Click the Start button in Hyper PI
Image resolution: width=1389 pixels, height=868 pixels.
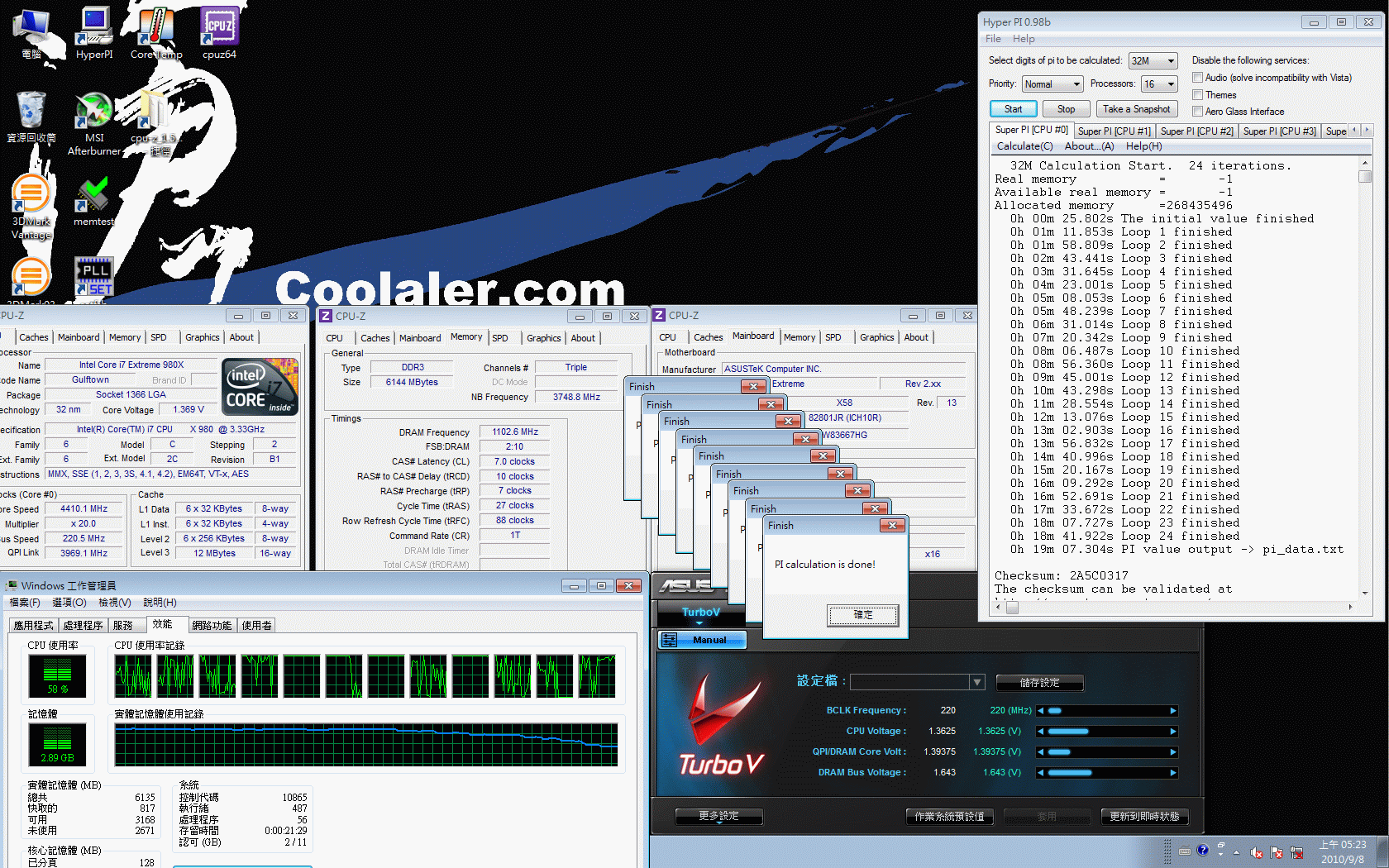pos(1013,109)
